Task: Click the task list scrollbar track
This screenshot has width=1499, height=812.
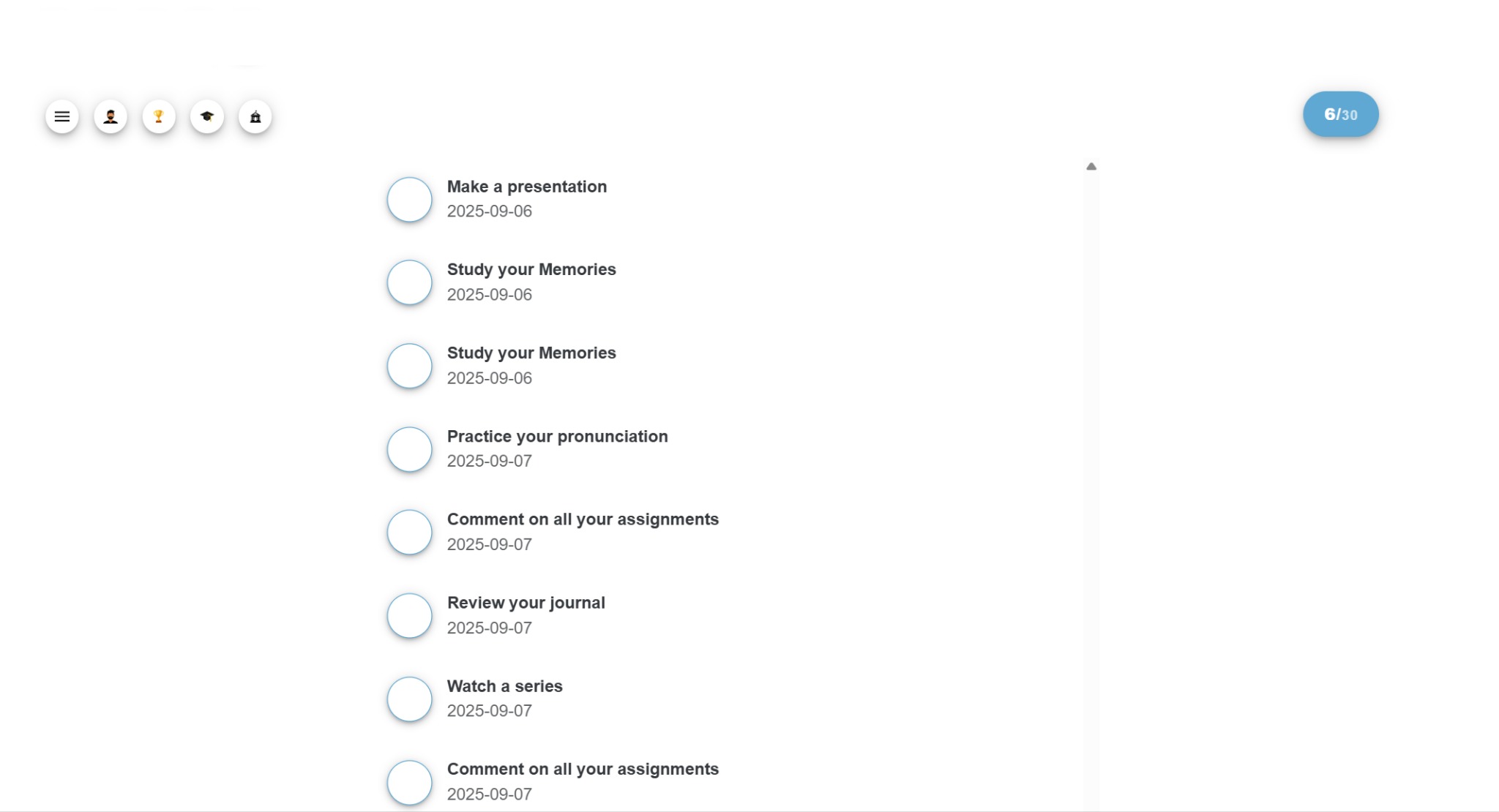Action: (1091, 483)
